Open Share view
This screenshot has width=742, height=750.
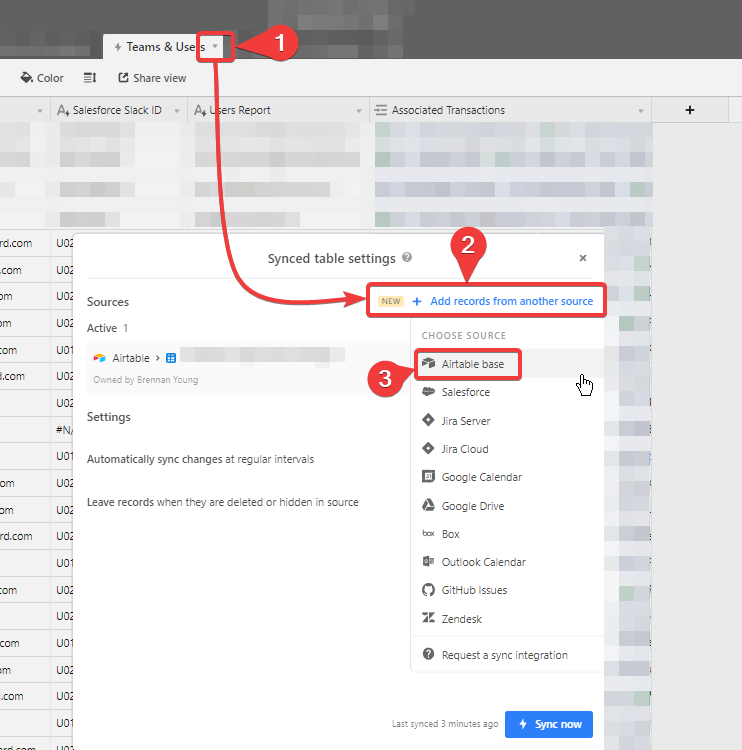click(x=152, y=78)
